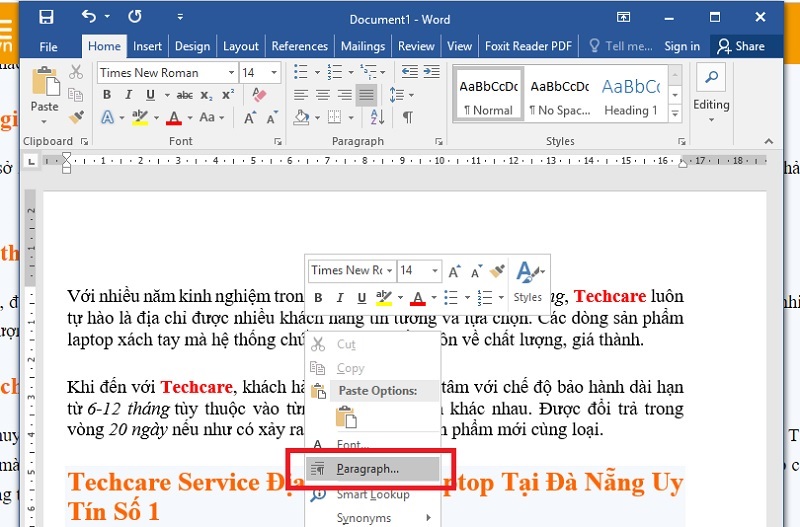Expand the Styles gallery More arrow
The width and height of the screenshot is (800, 527).
(675, 113)
